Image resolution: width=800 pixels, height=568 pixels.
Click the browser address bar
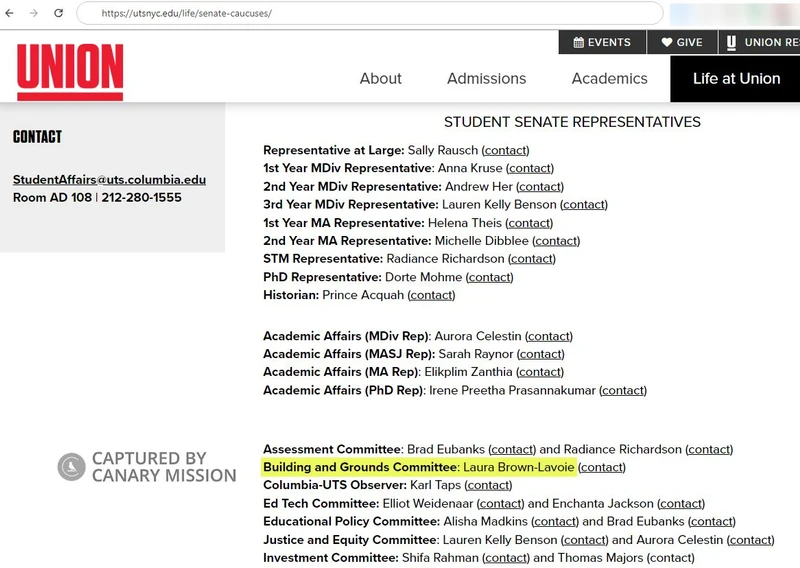(370, 14)
